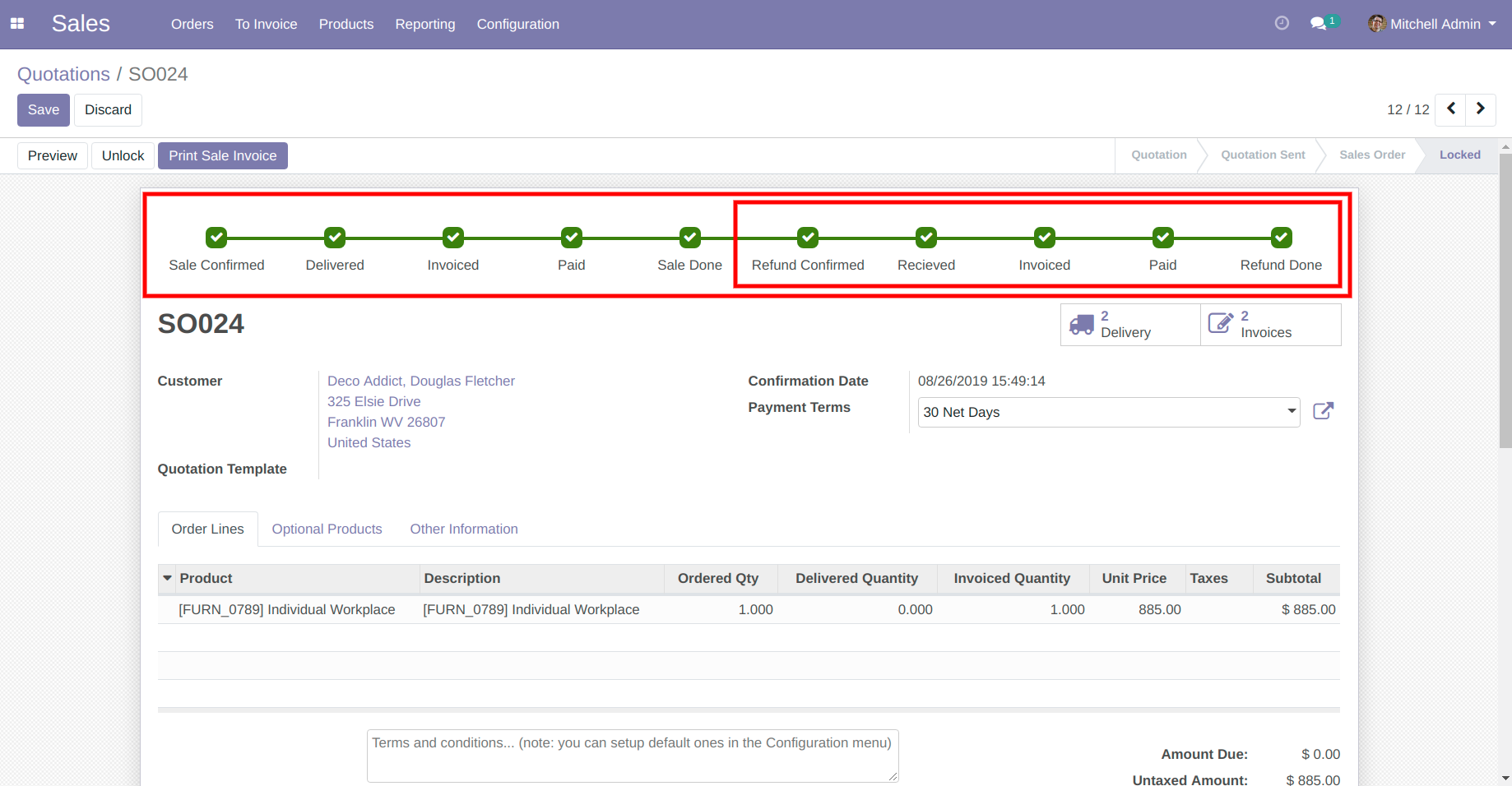Click the Print Sale Invoice button
This screenshot has width=1512, height=786.
point(222,155)
